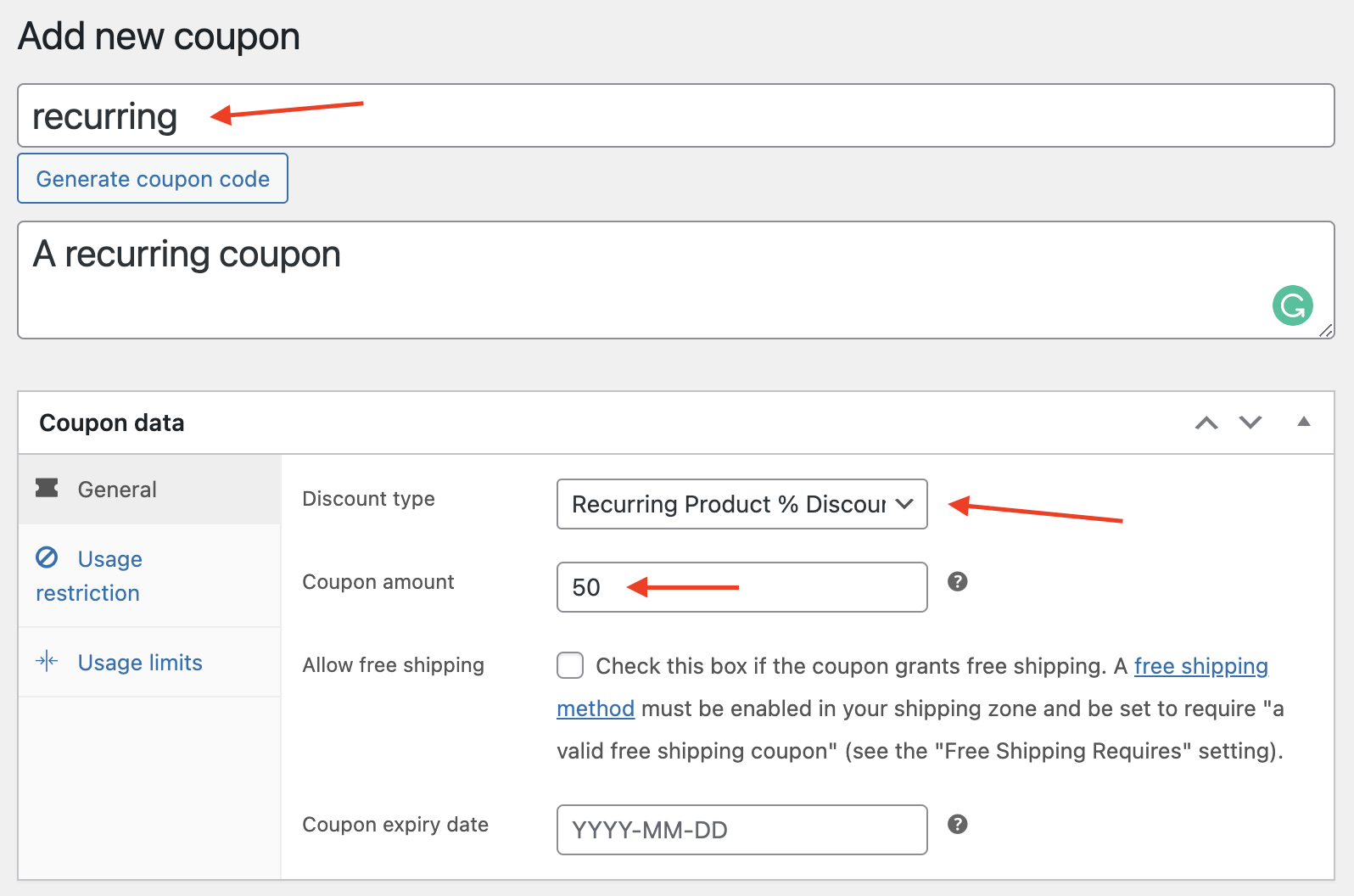The width and height of the screenshot is (1354, 896).
Task: Click the General tab ticket icon
Action: coord(47,488)
